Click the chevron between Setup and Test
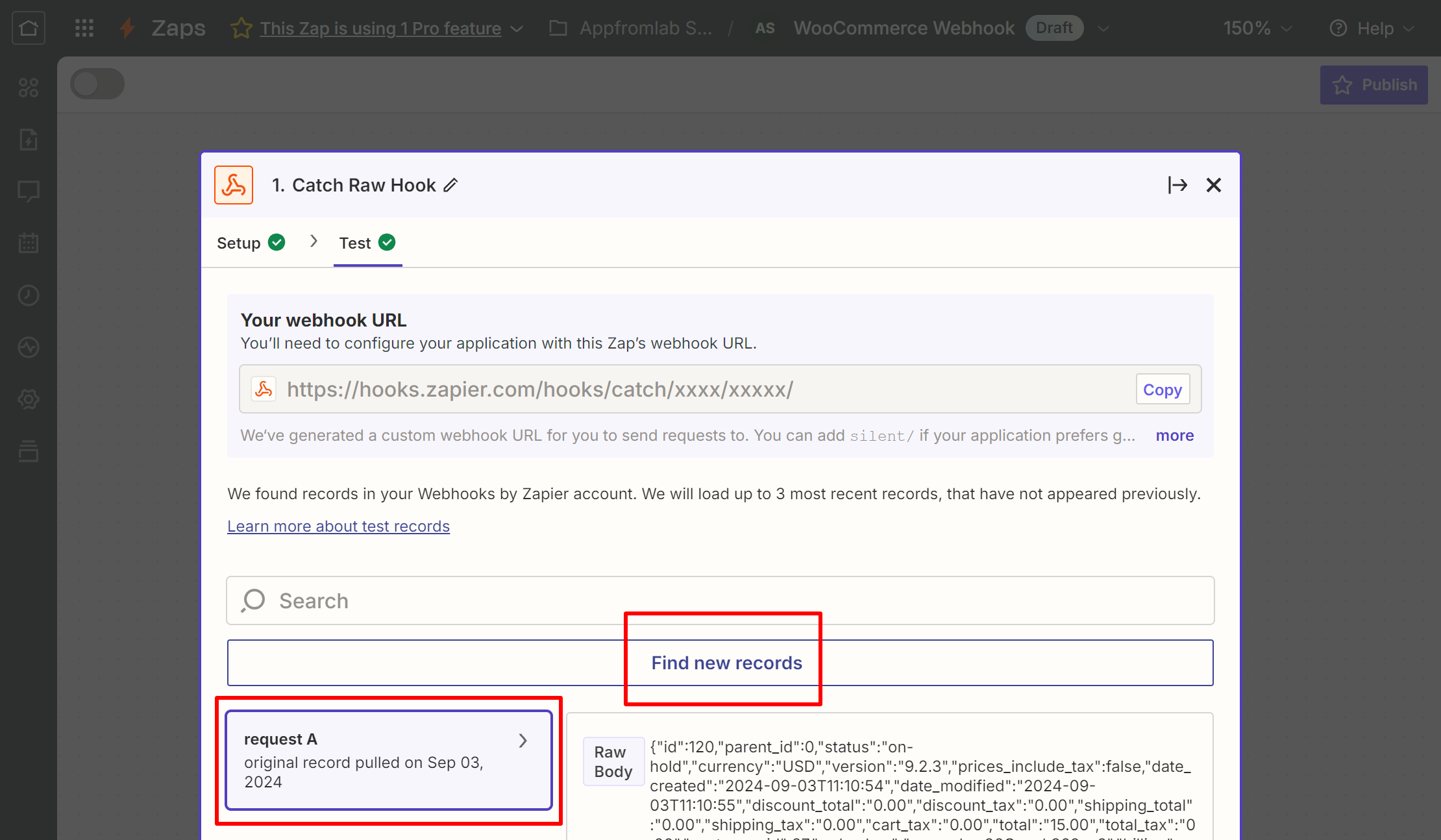This screenshot has width=1441, height=840. [x=314, y=241]
